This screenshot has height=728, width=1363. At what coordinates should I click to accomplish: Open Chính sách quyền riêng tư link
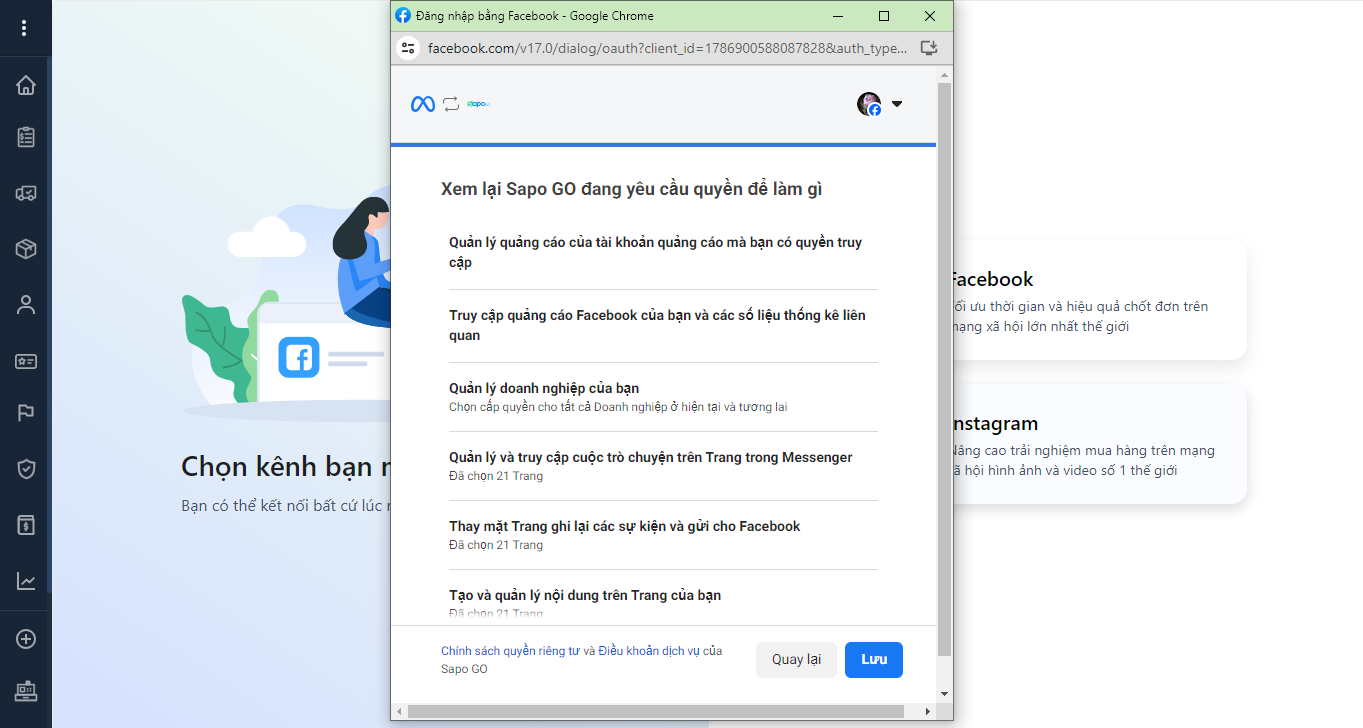coord(511,651)
